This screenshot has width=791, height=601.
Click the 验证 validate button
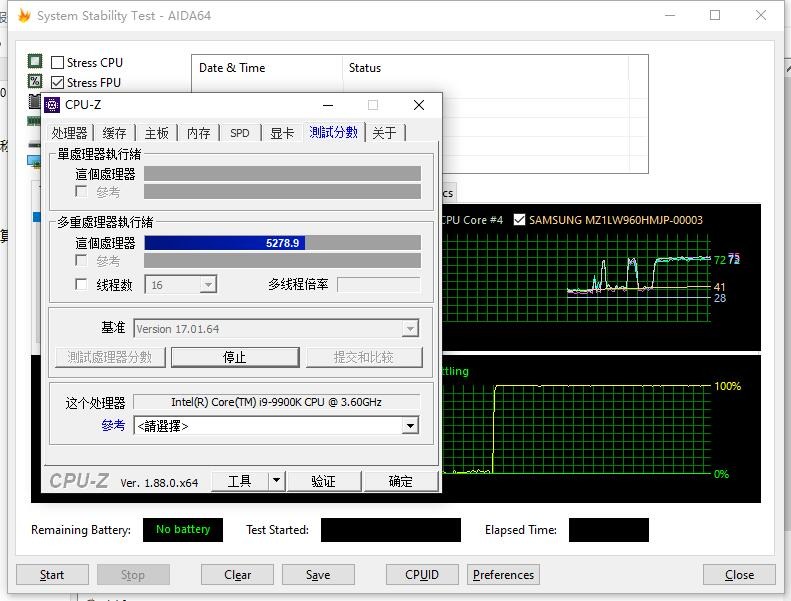[323, 481]
